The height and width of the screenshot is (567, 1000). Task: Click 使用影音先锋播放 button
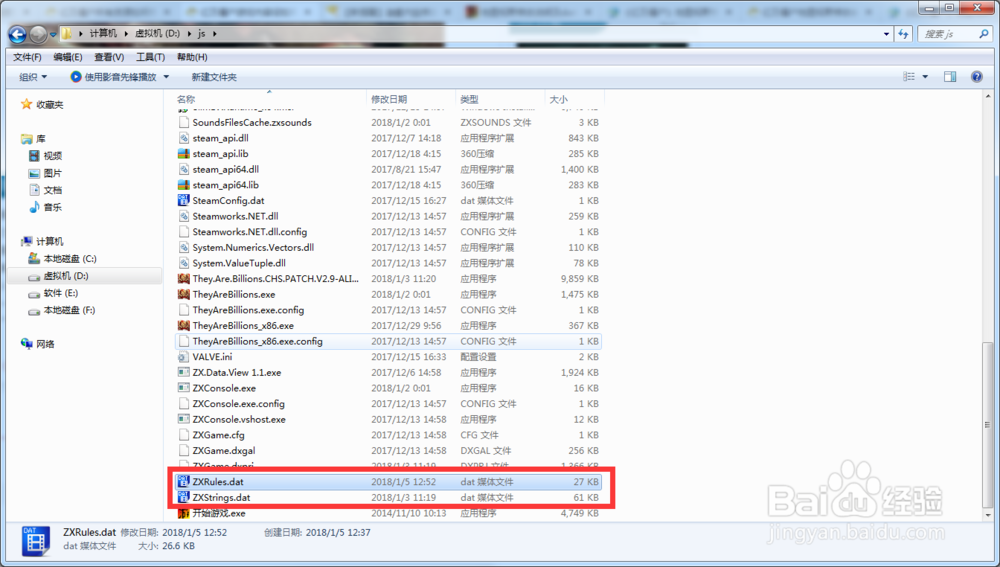(114, 77)
